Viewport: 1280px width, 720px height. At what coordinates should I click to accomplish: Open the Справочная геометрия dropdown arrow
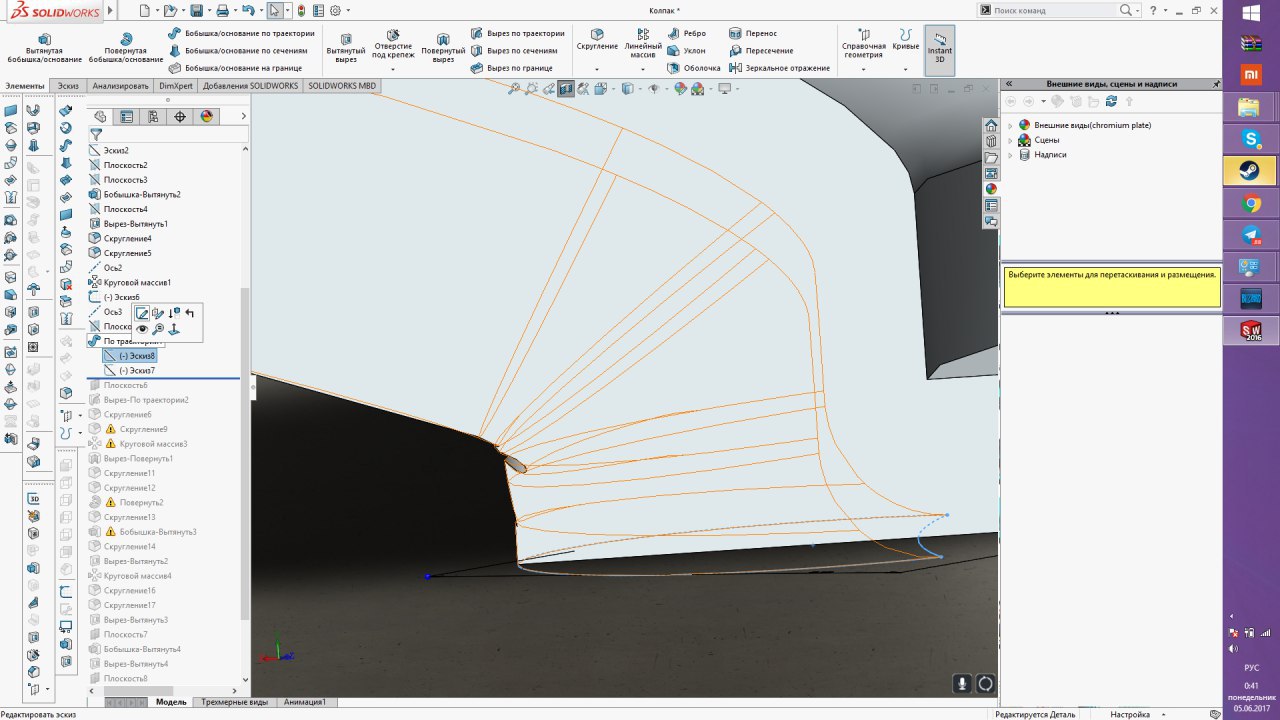(x=864, y=69)
